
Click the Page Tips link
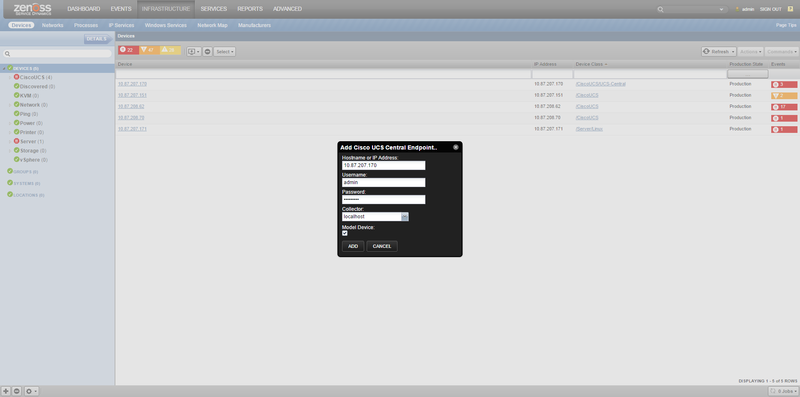[x=786, y=25]
